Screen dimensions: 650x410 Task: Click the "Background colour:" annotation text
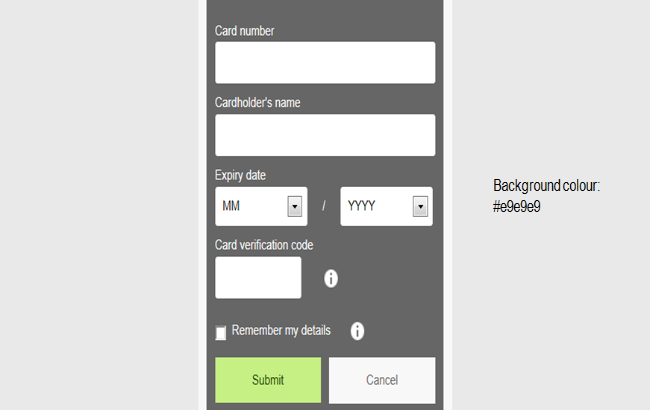545,186
